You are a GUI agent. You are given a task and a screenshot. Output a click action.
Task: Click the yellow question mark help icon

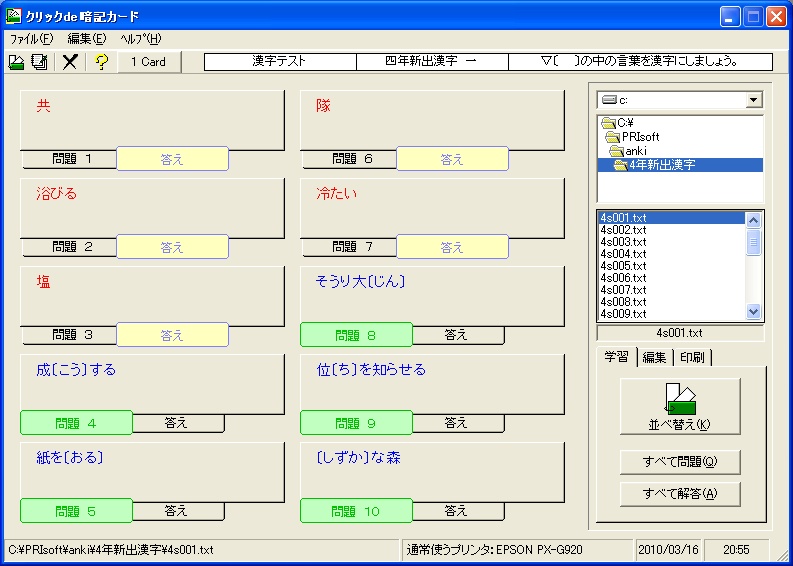click(x=101, y=62)
